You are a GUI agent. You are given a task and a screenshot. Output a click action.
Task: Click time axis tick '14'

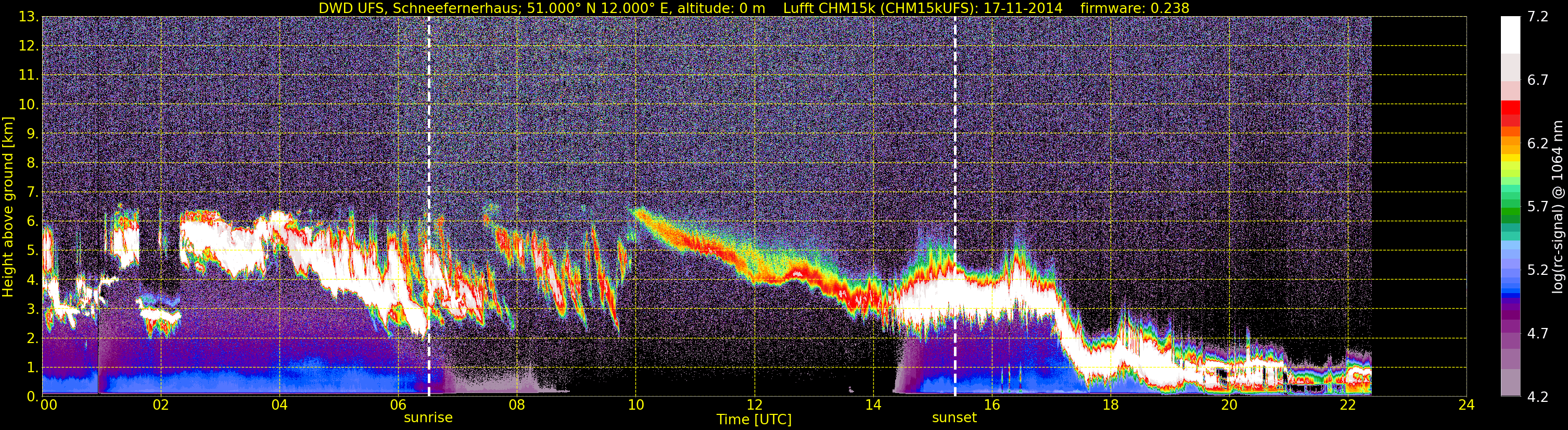tap(873, 406)
